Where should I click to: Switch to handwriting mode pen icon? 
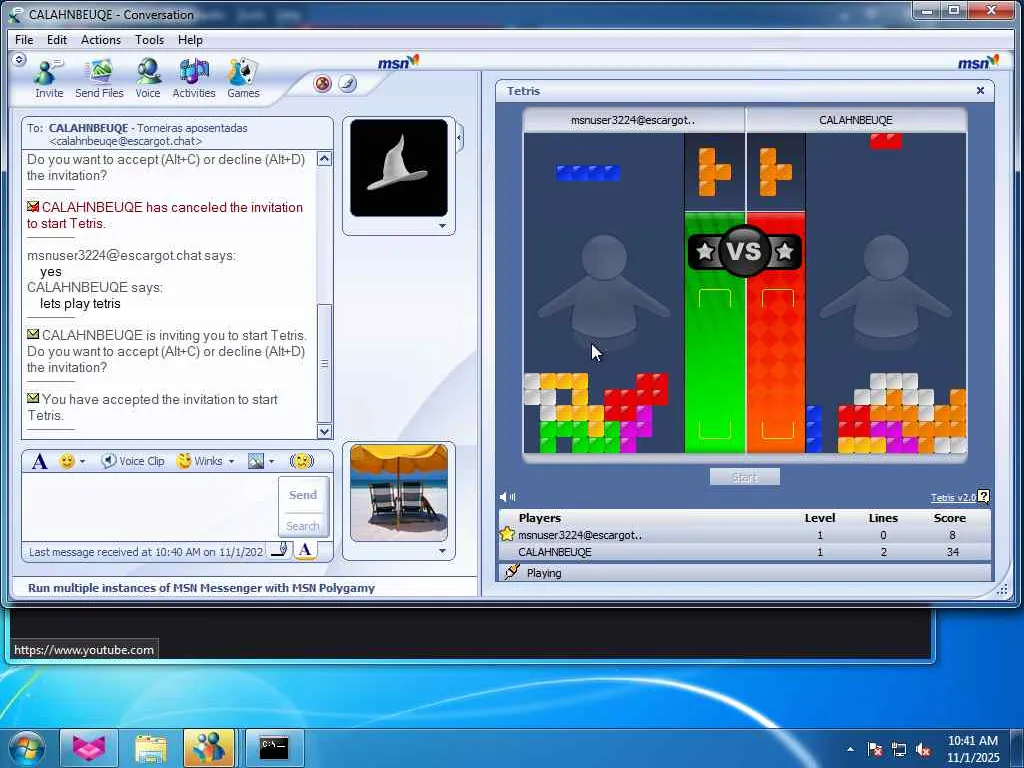280,551
